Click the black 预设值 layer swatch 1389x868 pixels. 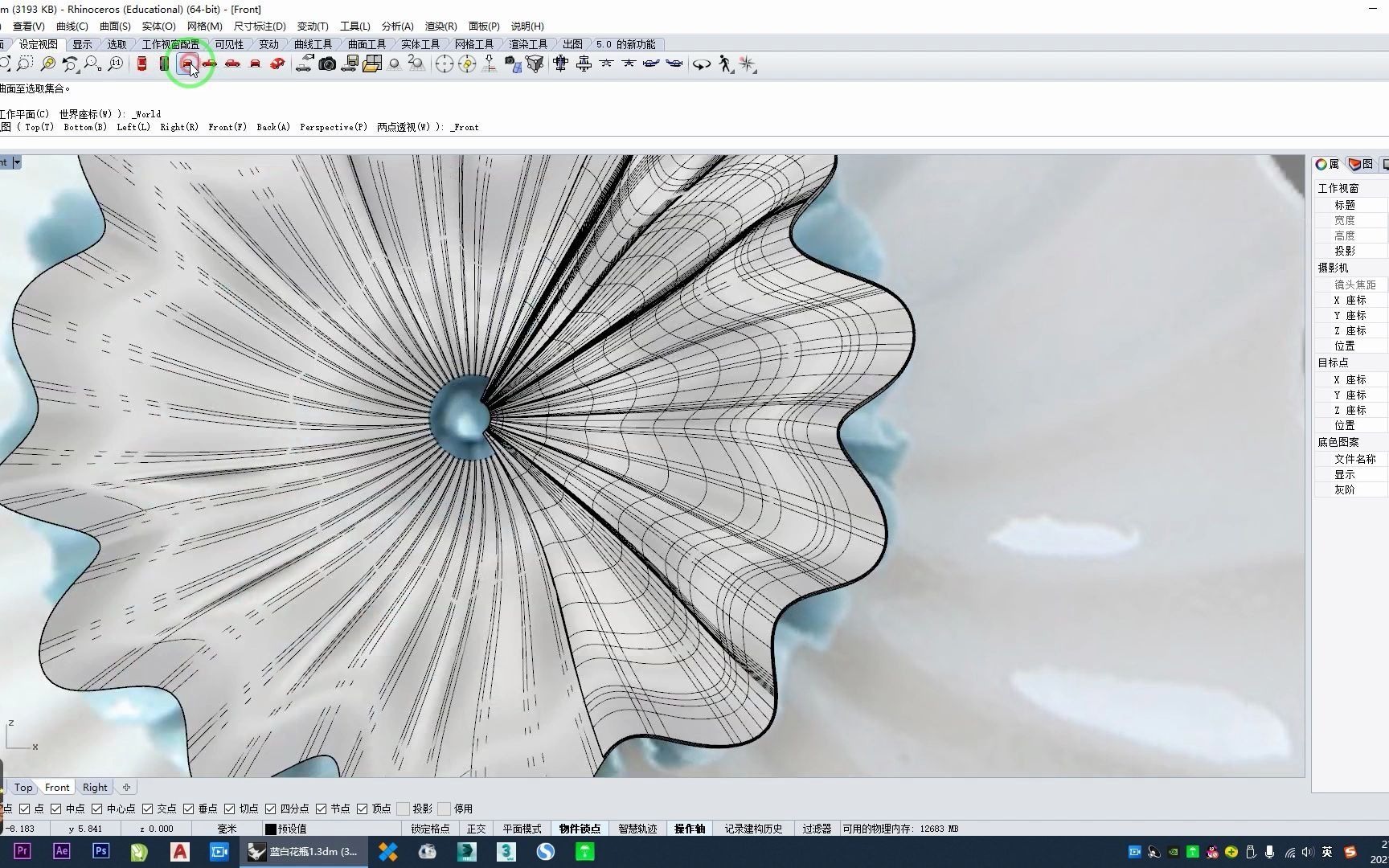point(271,829)
